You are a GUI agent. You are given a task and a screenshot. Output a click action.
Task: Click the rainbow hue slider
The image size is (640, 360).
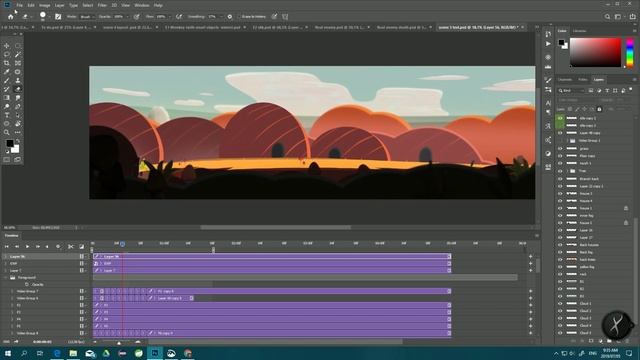click(x=630, y=52)
